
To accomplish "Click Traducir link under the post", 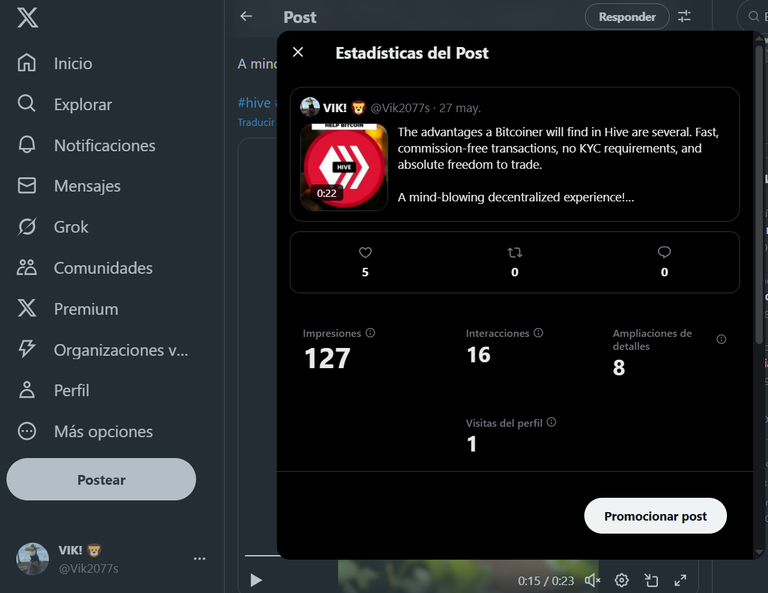I will tap(256, 122).
